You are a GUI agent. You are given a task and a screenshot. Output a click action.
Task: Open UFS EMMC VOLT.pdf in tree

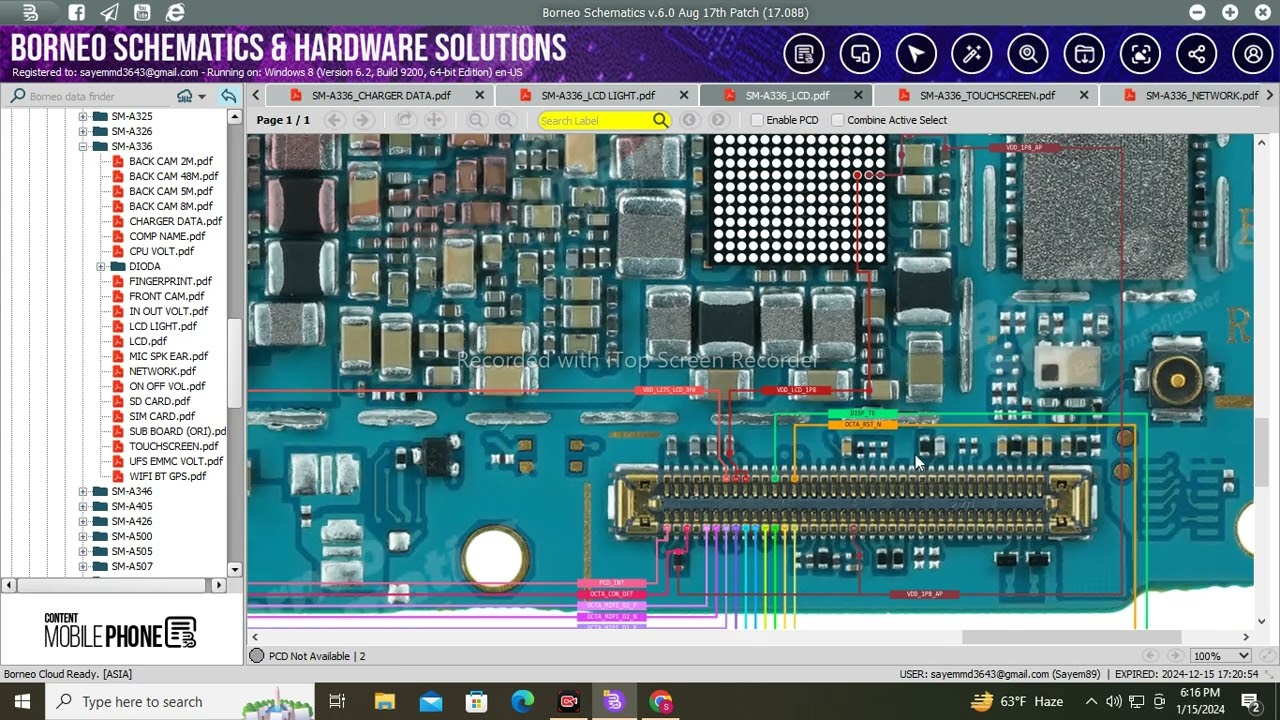(x=175, y=461)
